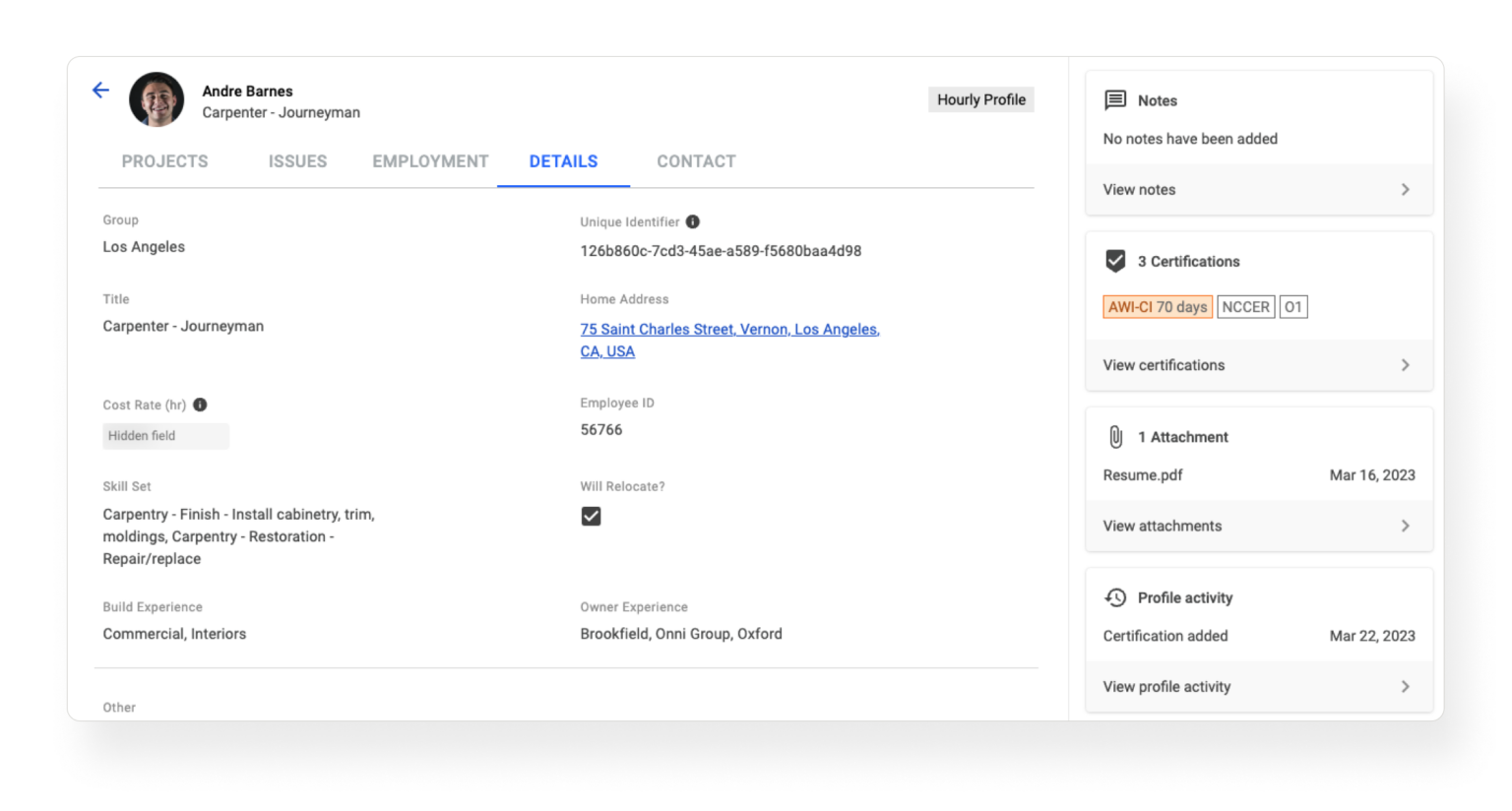This screenshot has height=811, width=1512.
Task: Click the Profile activity history icon
Action: pos(1115,596)
